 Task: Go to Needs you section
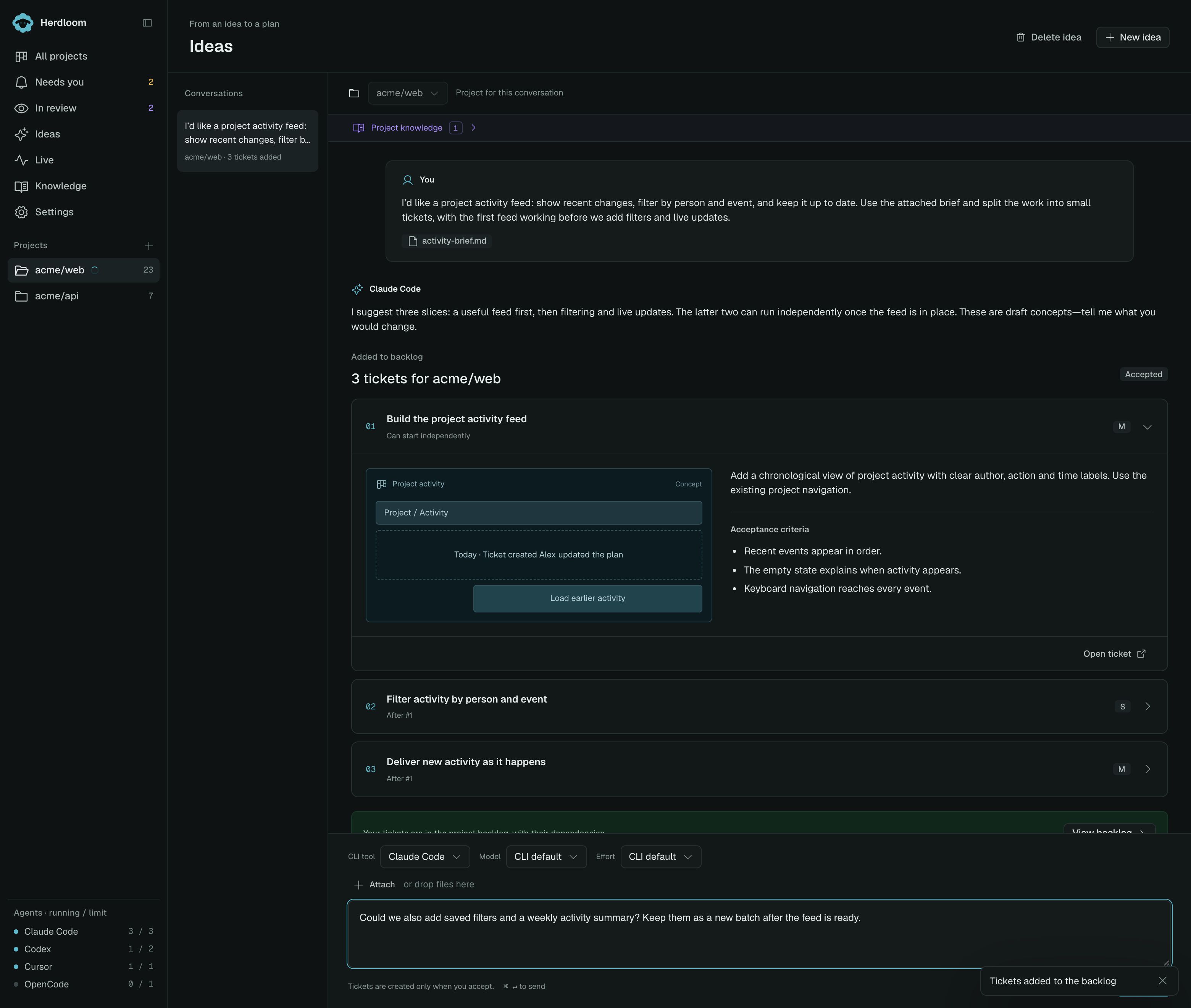pyautogui.click(x=83, y=82)
